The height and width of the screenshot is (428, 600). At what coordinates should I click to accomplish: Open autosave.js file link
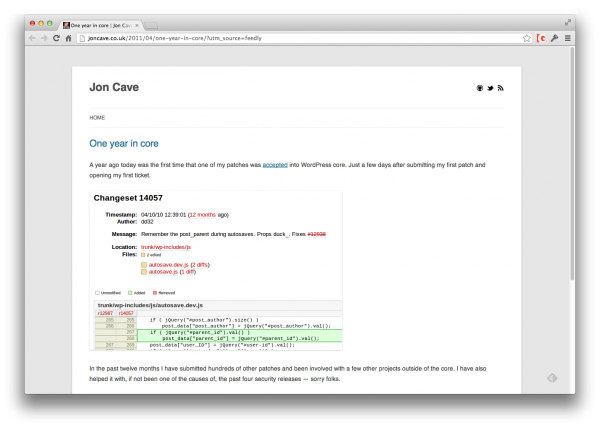point(163,272)
